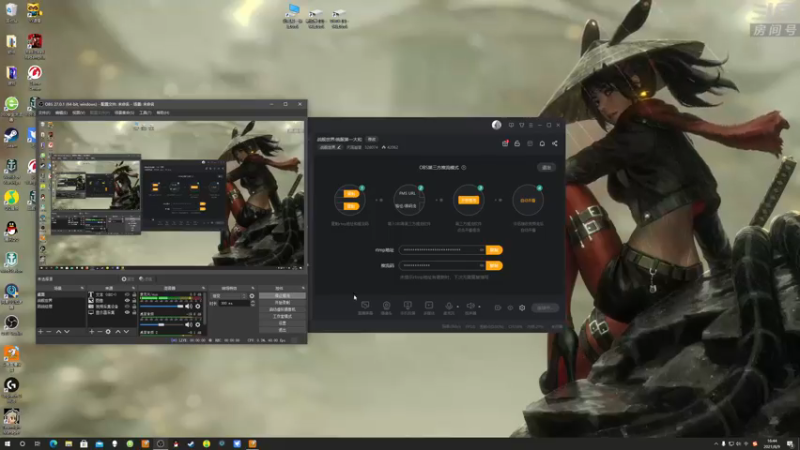Add a new source in OBS sources panel
Viewport: 800px width, 450px height.
[92, 332]
